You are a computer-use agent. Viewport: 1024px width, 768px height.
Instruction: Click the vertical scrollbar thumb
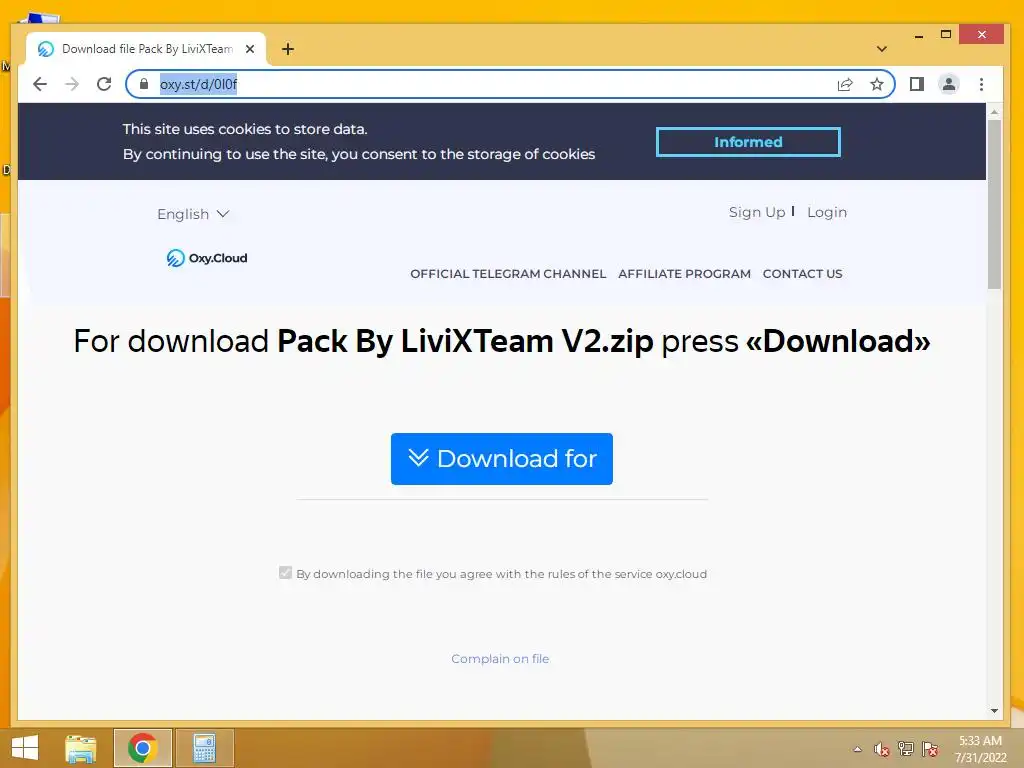coord(994,204)
